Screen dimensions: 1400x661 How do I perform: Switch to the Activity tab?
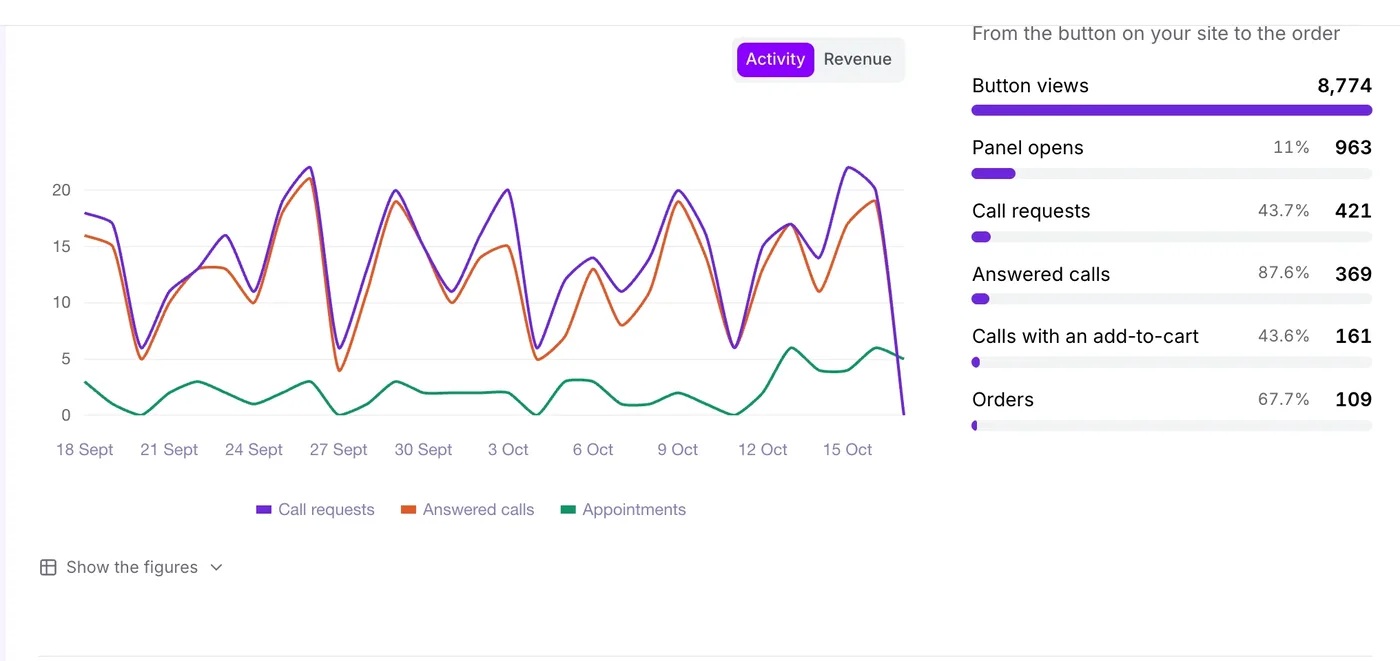click(x=775, y=59)
